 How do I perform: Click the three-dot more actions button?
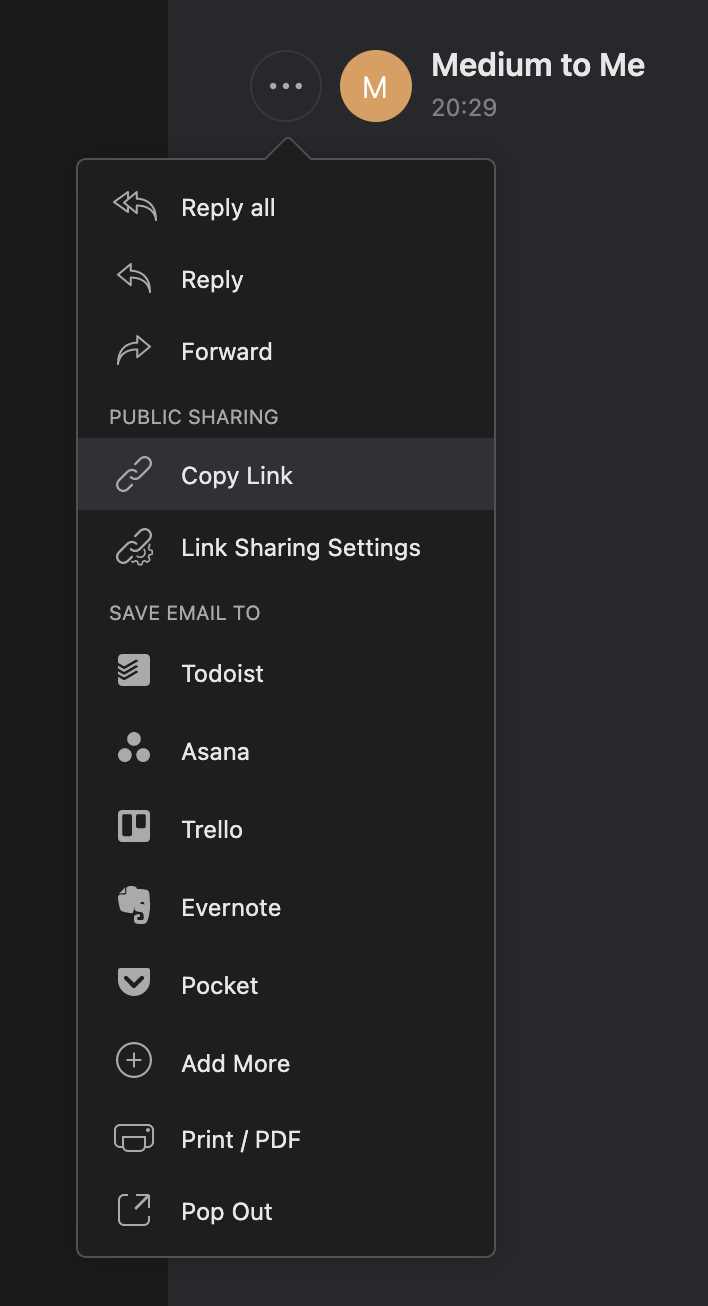286,86
